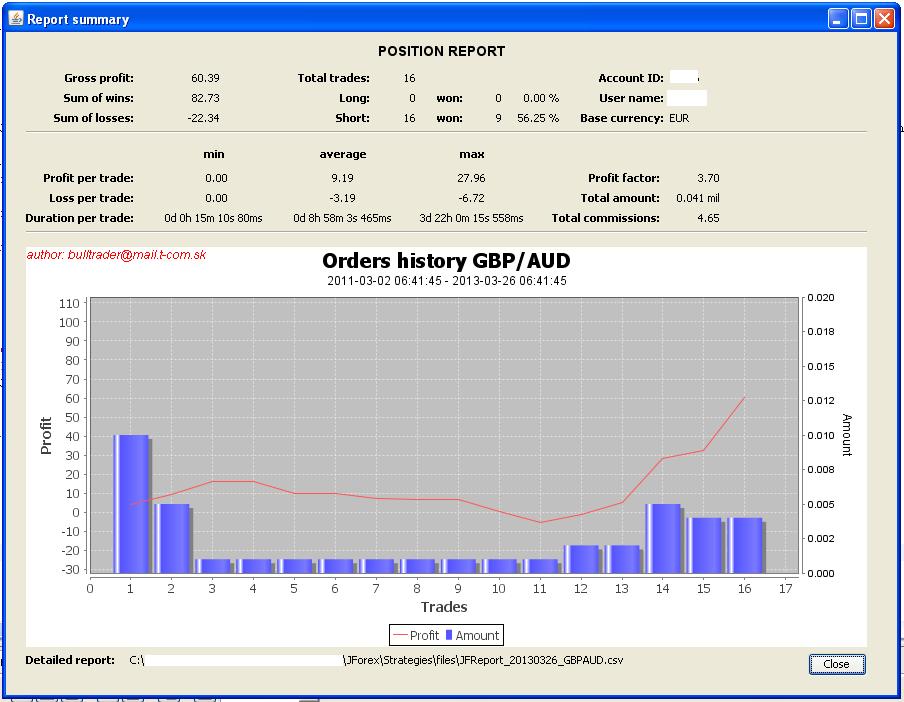Screen dimensions: 904x702
Task: Click the average profit per trade 9.19
Action: click(x=342, y=178)
